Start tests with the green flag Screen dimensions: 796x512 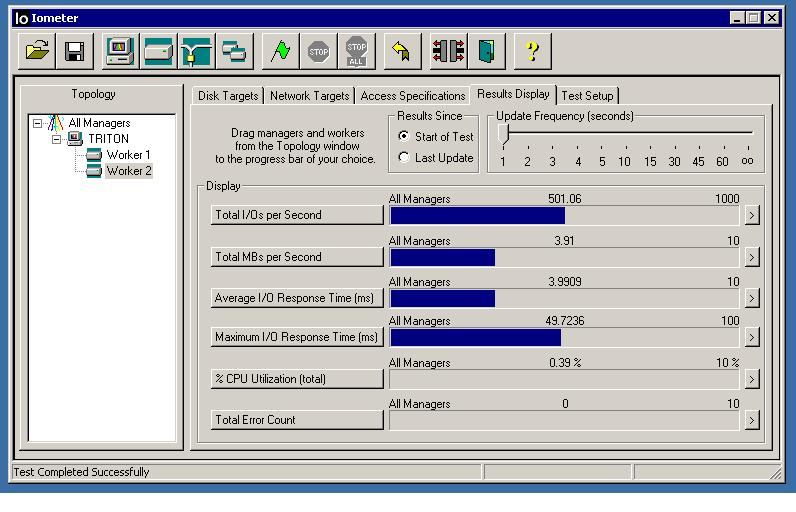[x=280, y=51]
